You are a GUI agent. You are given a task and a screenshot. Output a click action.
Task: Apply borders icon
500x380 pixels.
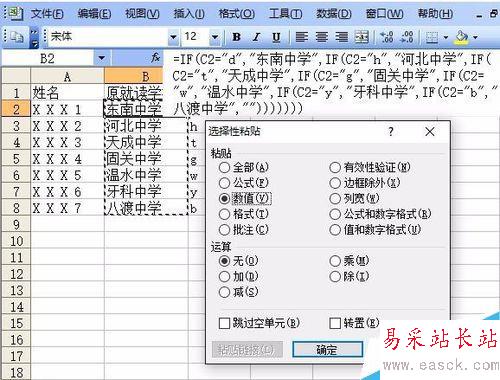pos(432,37)
